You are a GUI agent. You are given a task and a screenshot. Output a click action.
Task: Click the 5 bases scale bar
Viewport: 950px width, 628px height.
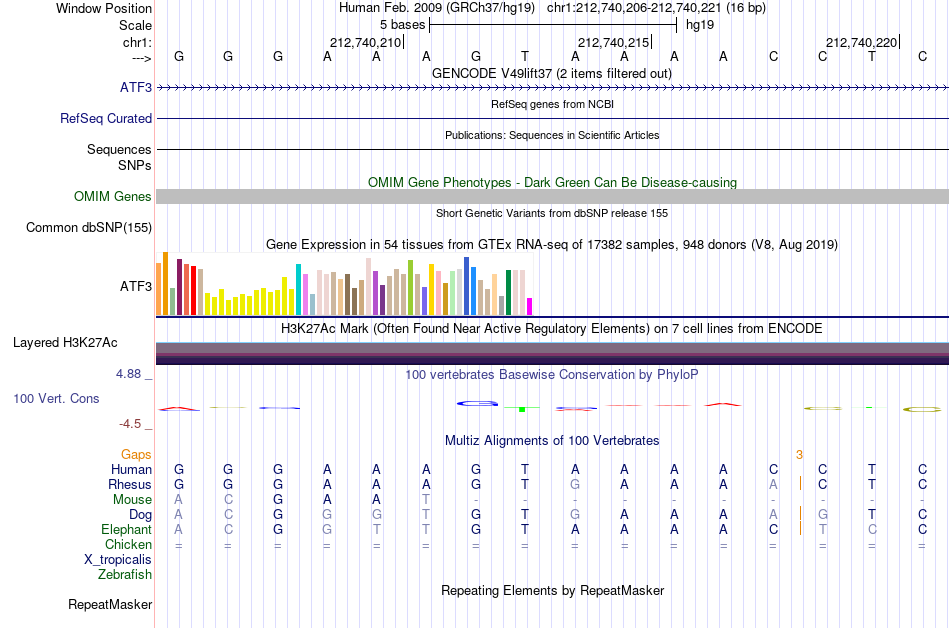coord(553,25)
